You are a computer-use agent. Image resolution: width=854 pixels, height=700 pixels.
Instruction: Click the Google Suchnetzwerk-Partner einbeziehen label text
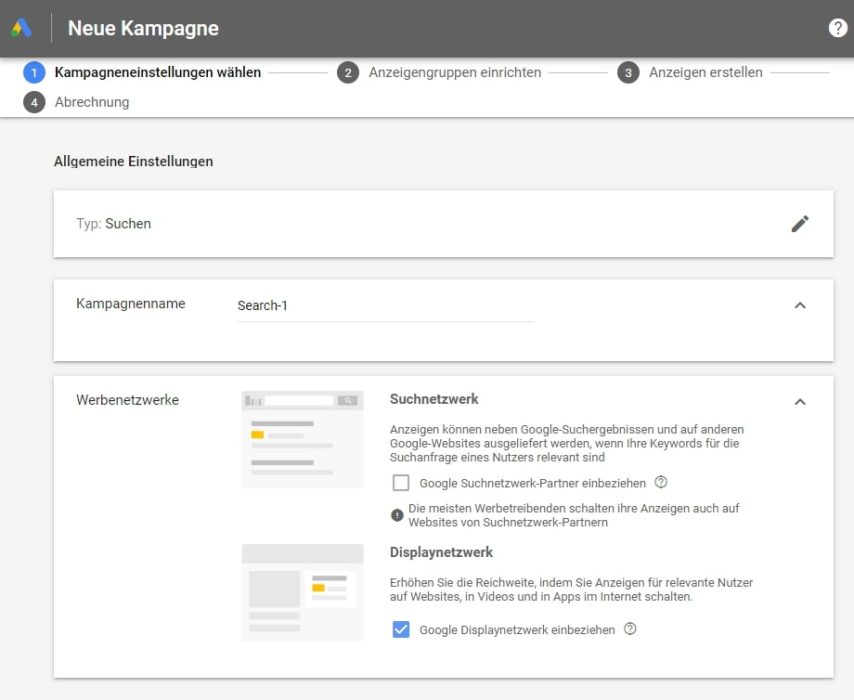point(532,483)
